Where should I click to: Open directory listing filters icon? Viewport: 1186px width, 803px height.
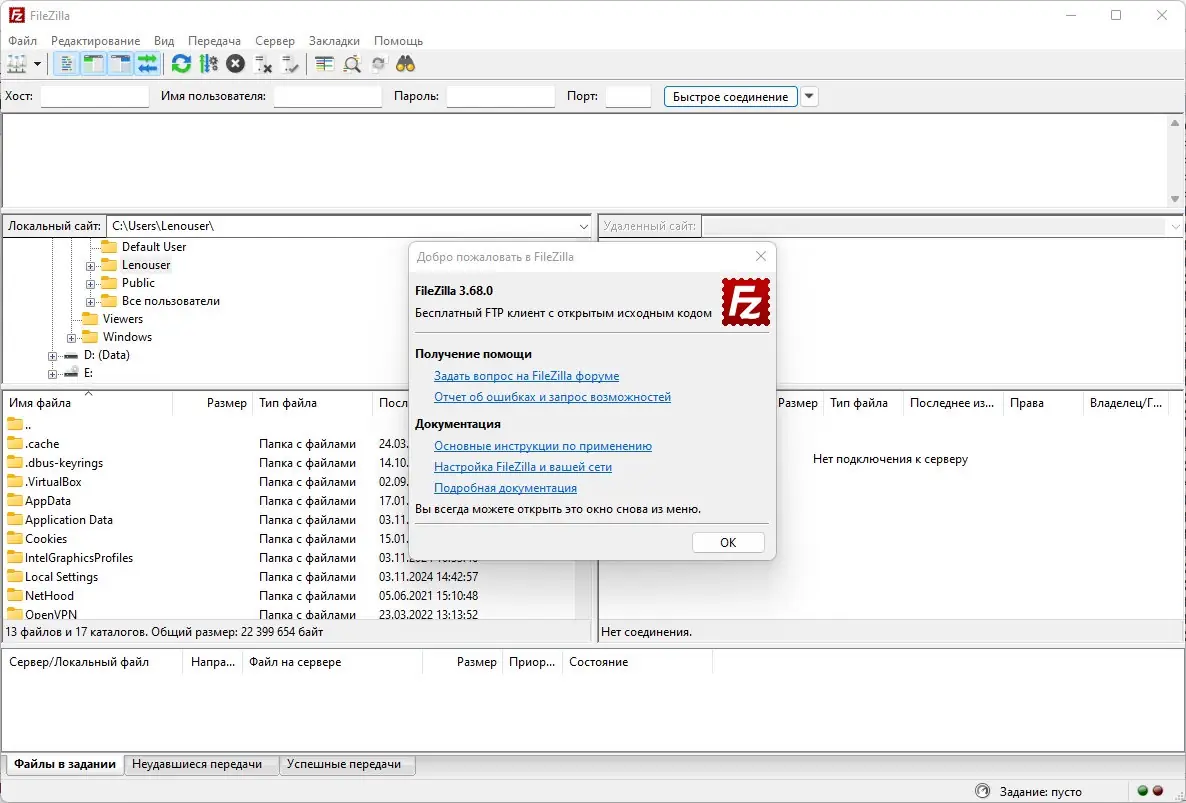pyautogui.click(x=324, y=64)
